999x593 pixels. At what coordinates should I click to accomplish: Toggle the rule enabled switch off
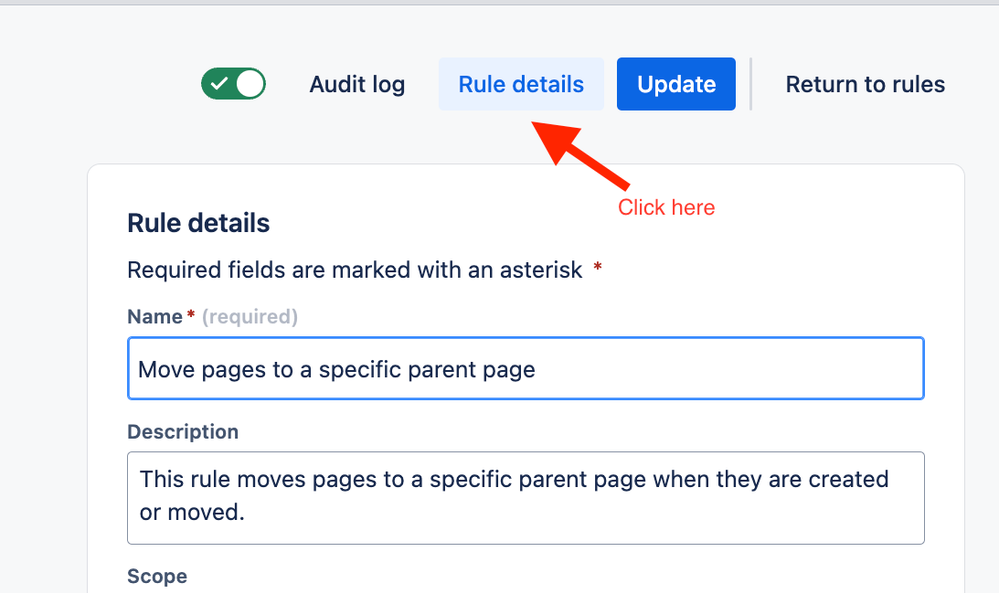click(233, 84)
